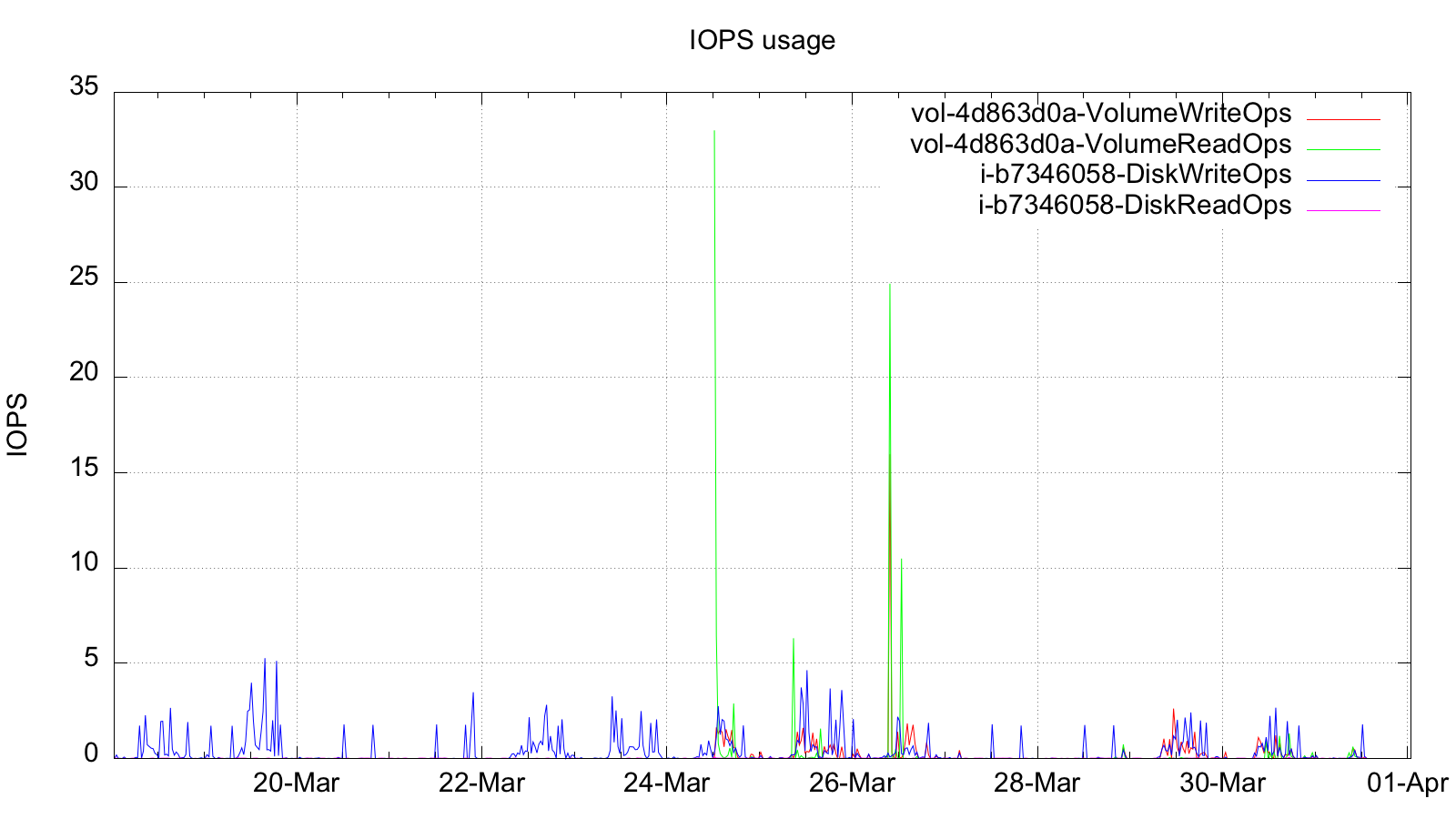The image size is (1456, 819).
Task: Click the 24-Mar x-axis label
Action: coord(666,783)
